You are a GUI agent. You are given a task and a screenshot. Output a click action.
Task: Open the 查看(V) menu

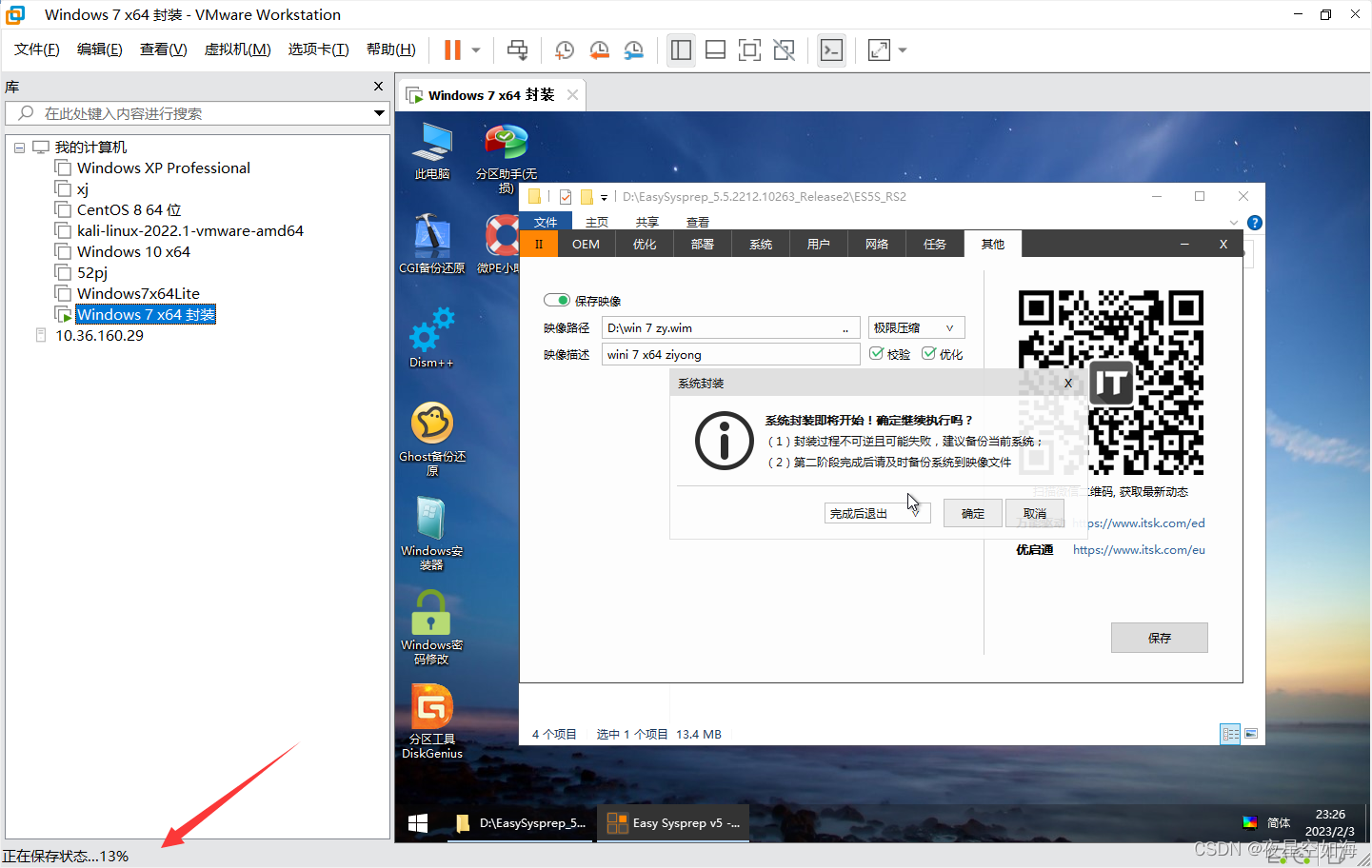tap(163, 49)
